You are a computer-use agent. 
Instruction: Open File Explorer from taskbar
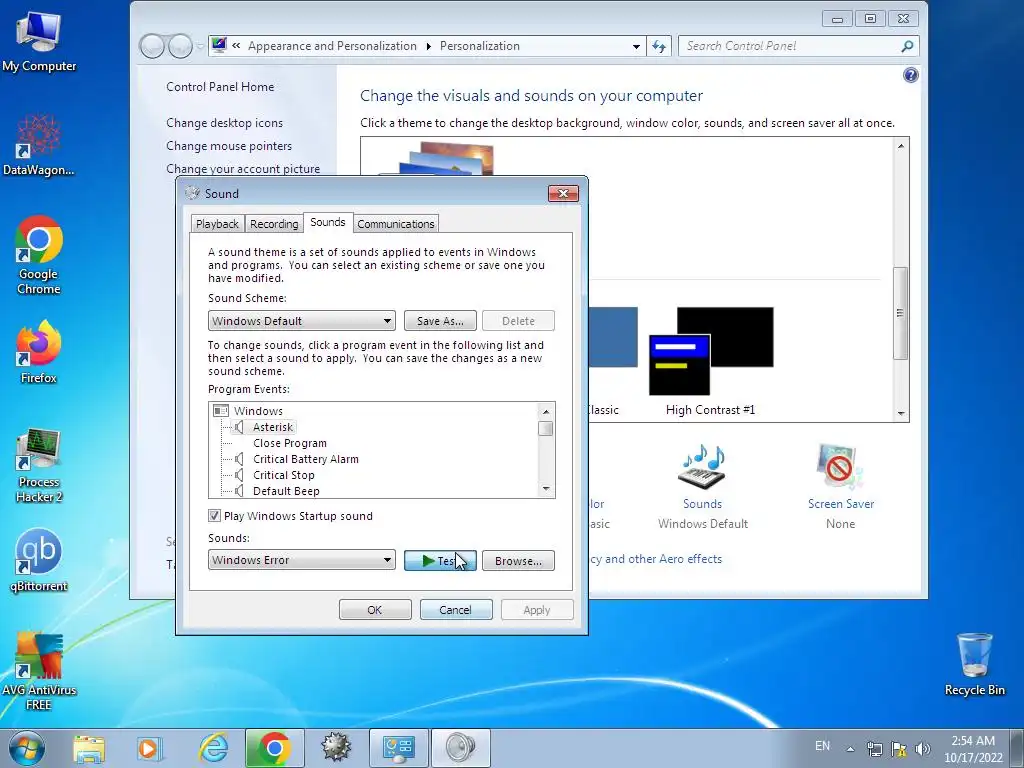click(89, 748)
